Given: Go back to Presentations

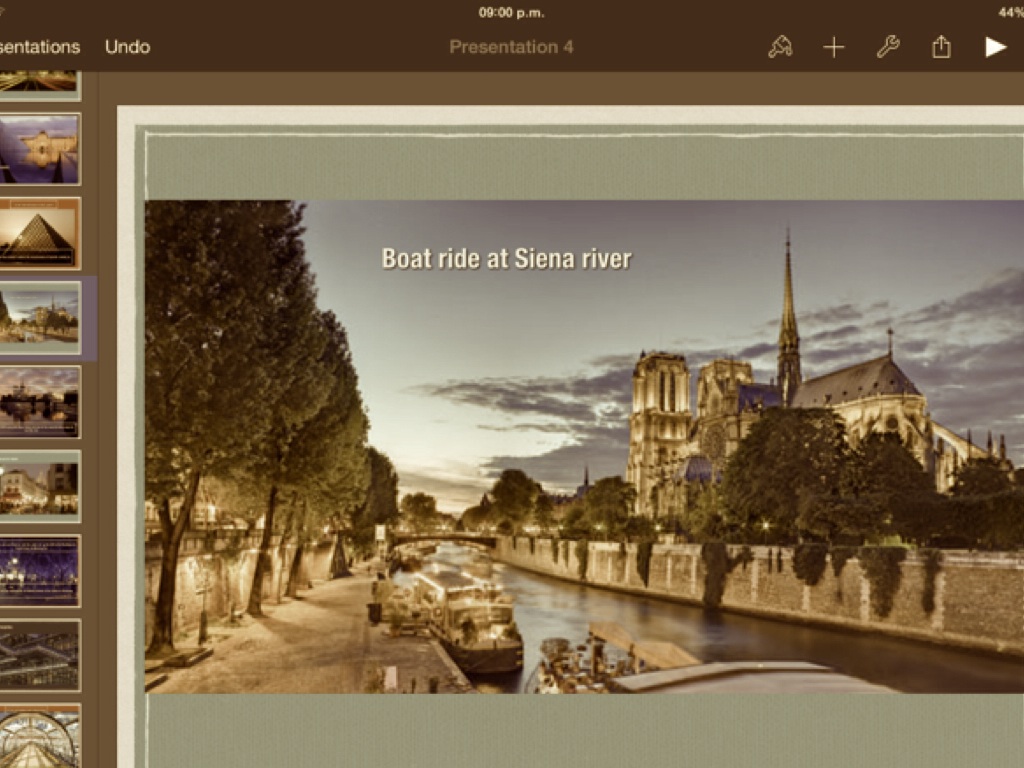Looking at the screenshot, I should pyautogui.click(x=38, y=47).
